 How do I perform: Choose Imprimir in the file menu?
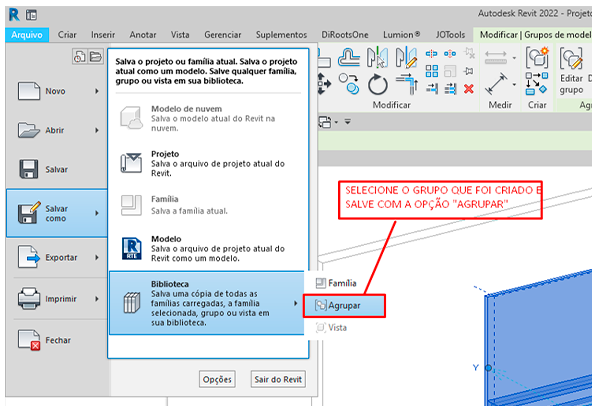coord(56,299)
